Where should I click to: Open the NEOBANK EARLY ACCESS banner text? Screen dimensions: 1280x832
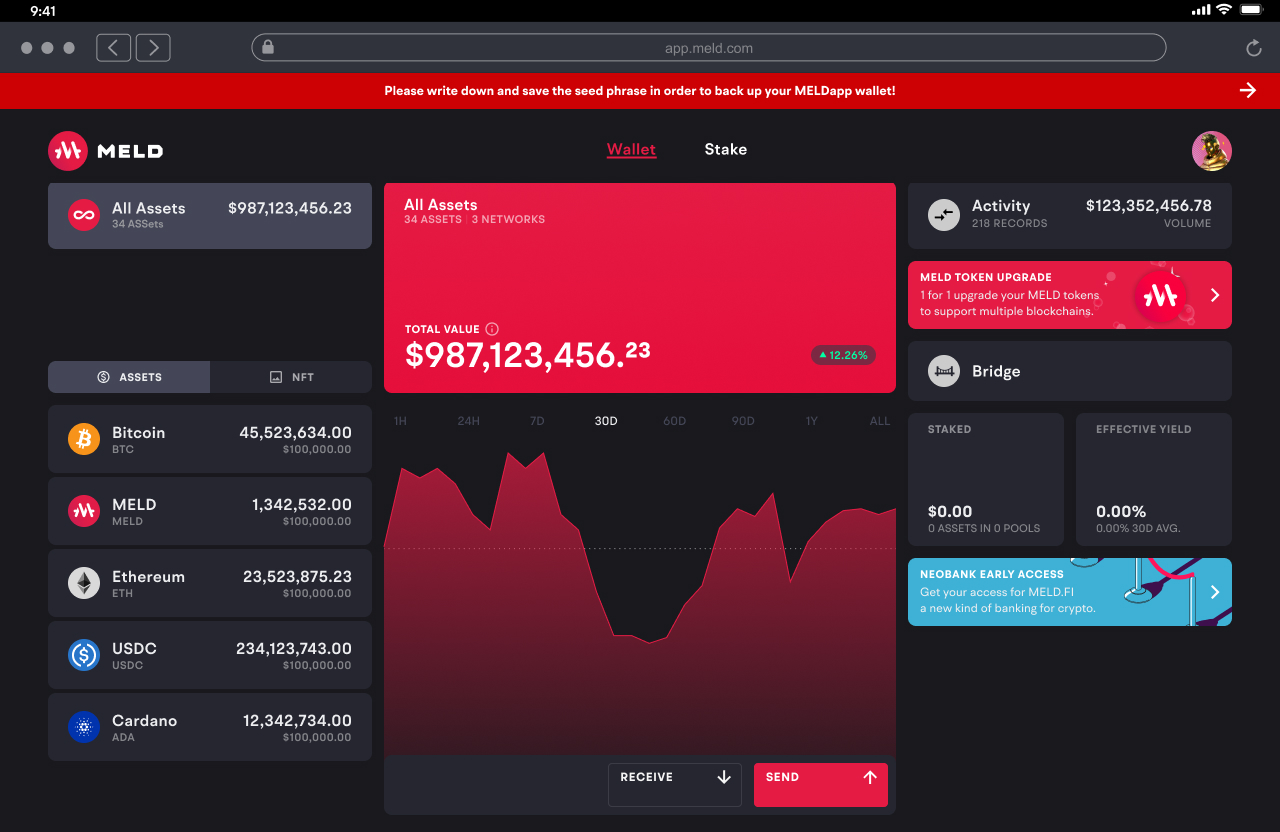[1008, 591]
